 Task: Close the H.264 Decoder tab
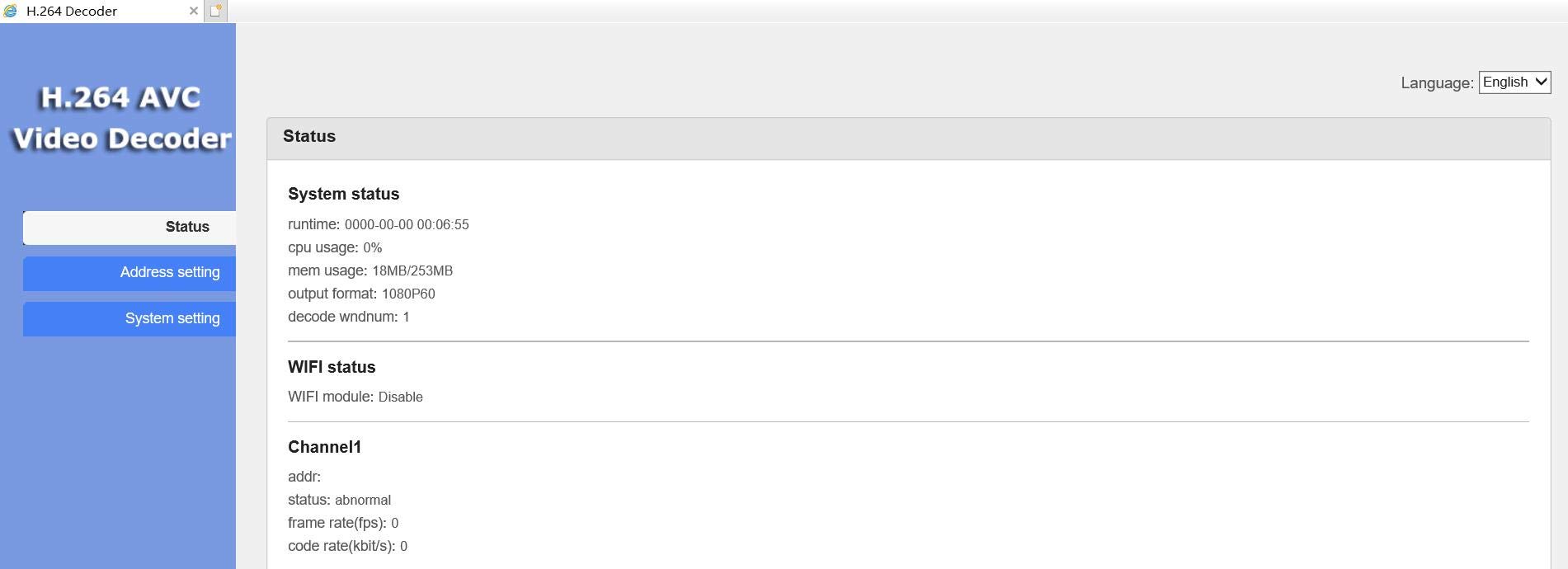[x=194, y=11]
